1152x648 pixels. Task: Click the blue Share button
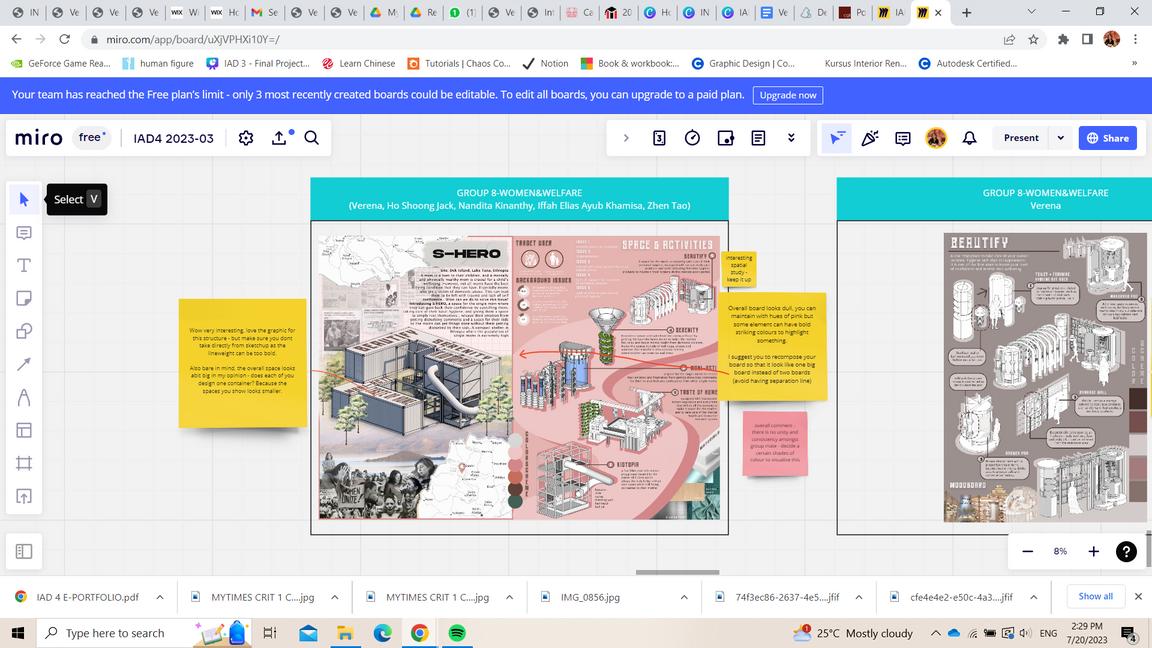pyautogui.click(x=1107, y=138)
